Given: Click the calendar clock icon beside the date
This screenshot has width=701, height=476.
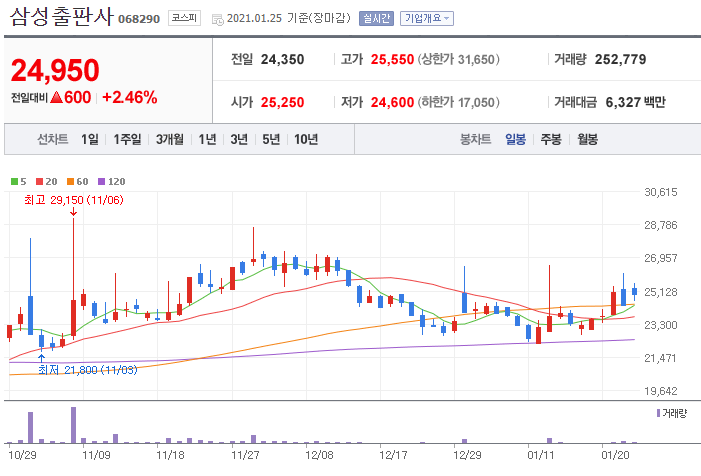Looking at the screenshot, I should [x=217, y=20].
